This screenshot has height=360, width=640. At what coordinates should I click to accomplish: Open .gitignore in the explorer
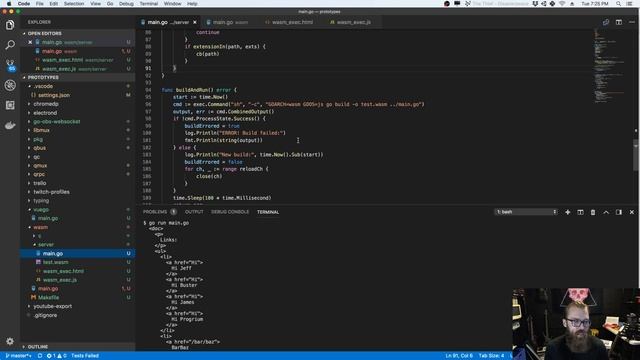(45, 315)
